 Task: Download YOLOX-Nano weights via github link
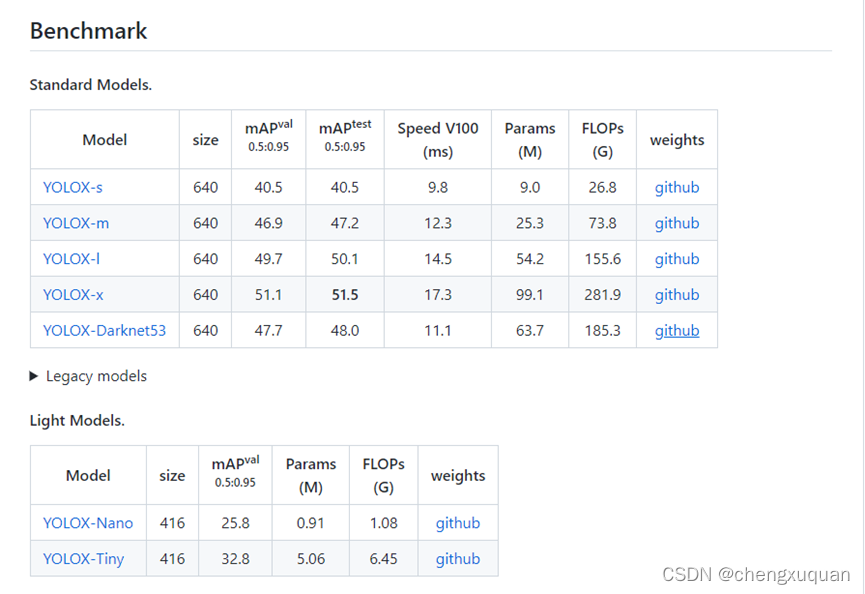tap(458, 524)
